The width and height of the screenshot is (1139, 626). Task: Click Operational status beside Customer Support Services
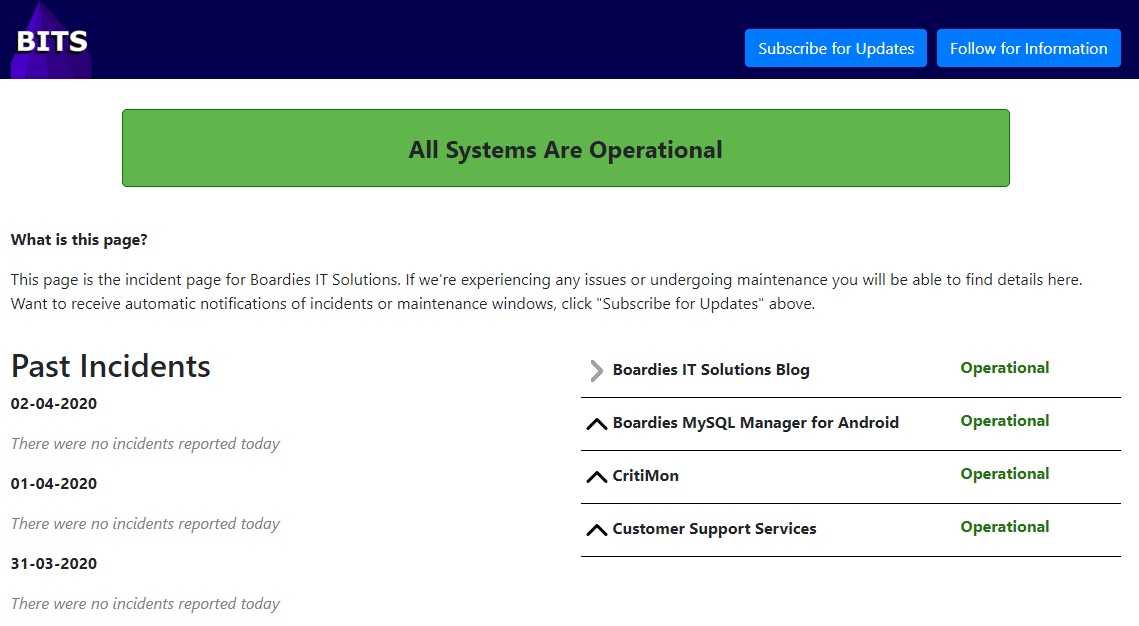pos(1004,527)
